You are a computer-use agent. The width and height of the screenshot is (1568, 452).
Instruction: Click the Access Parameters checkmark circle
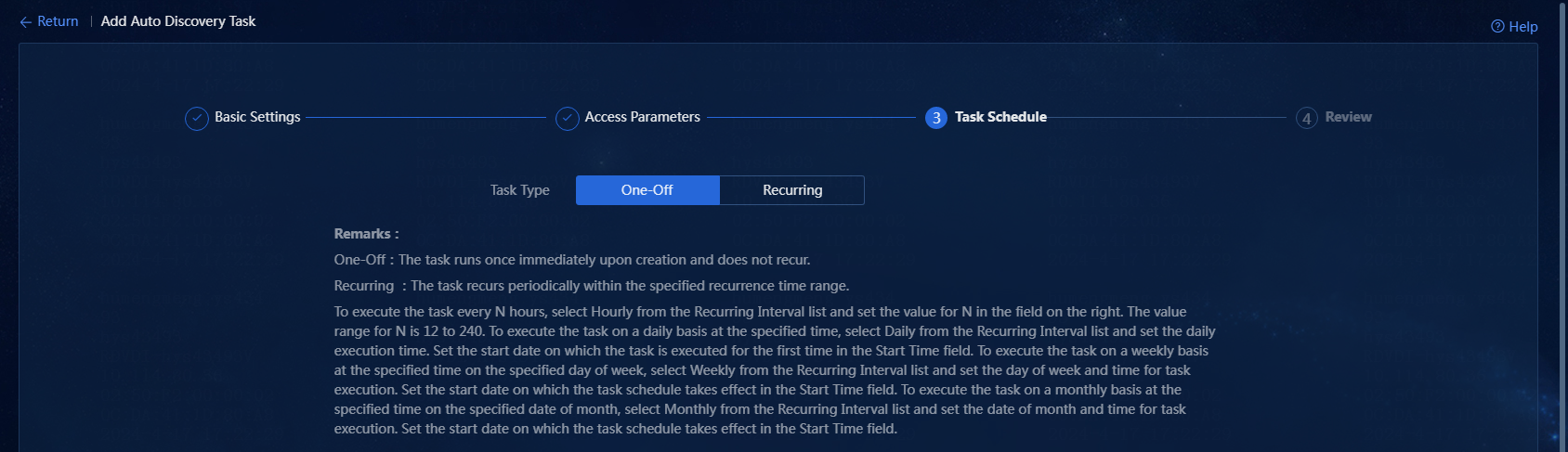click(x=568, y=118)
